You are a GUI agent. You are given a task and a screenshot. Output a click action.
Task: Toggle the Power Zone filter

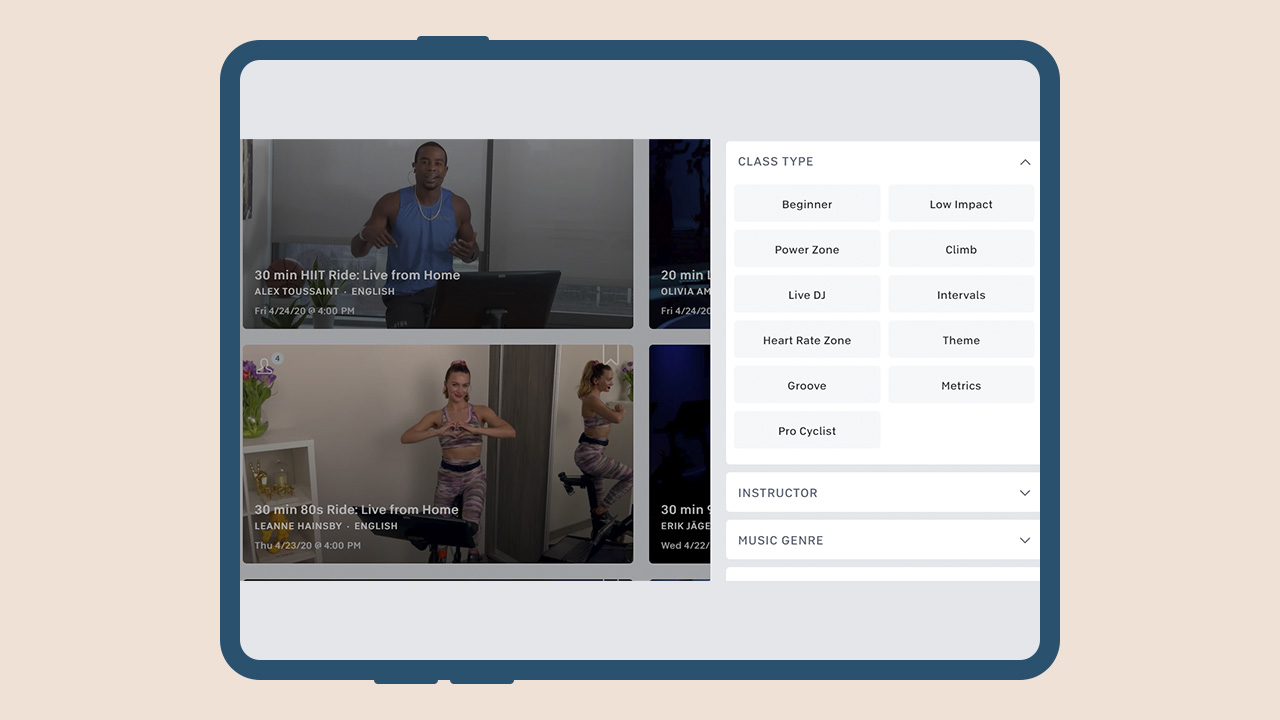click(807, 250)
